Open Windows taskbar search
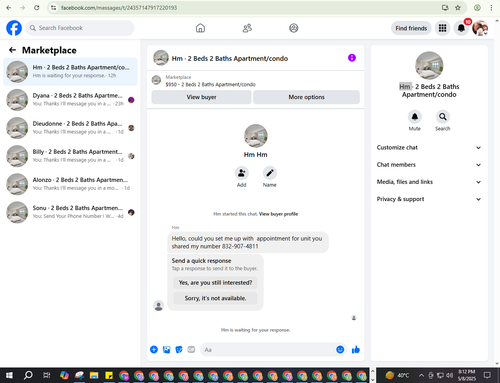Image resolution: width=500 pixels, height=383 pixels. [28, 375]
